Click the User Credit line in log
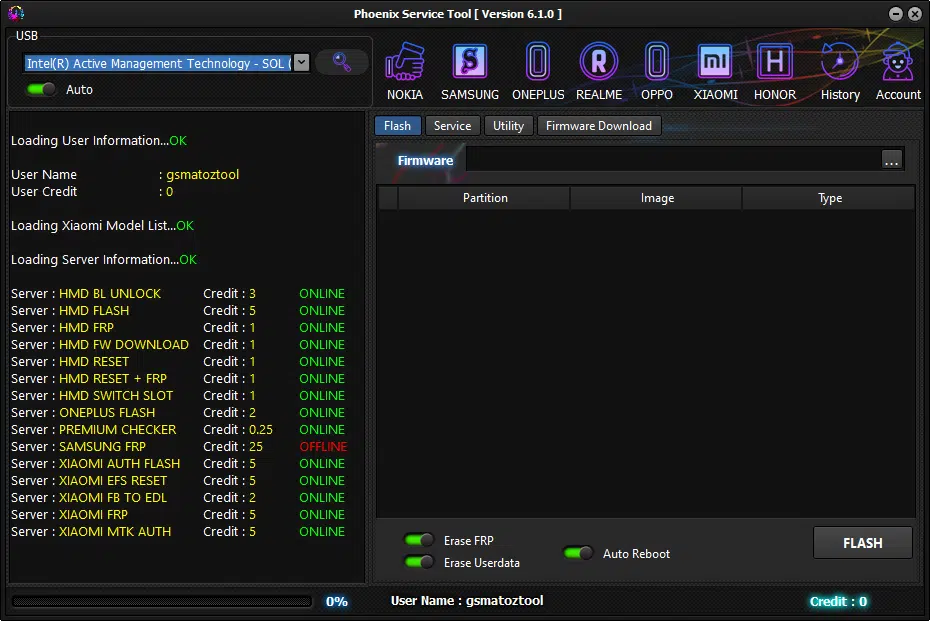Screen dimensions: 930x621 [92, 192]
